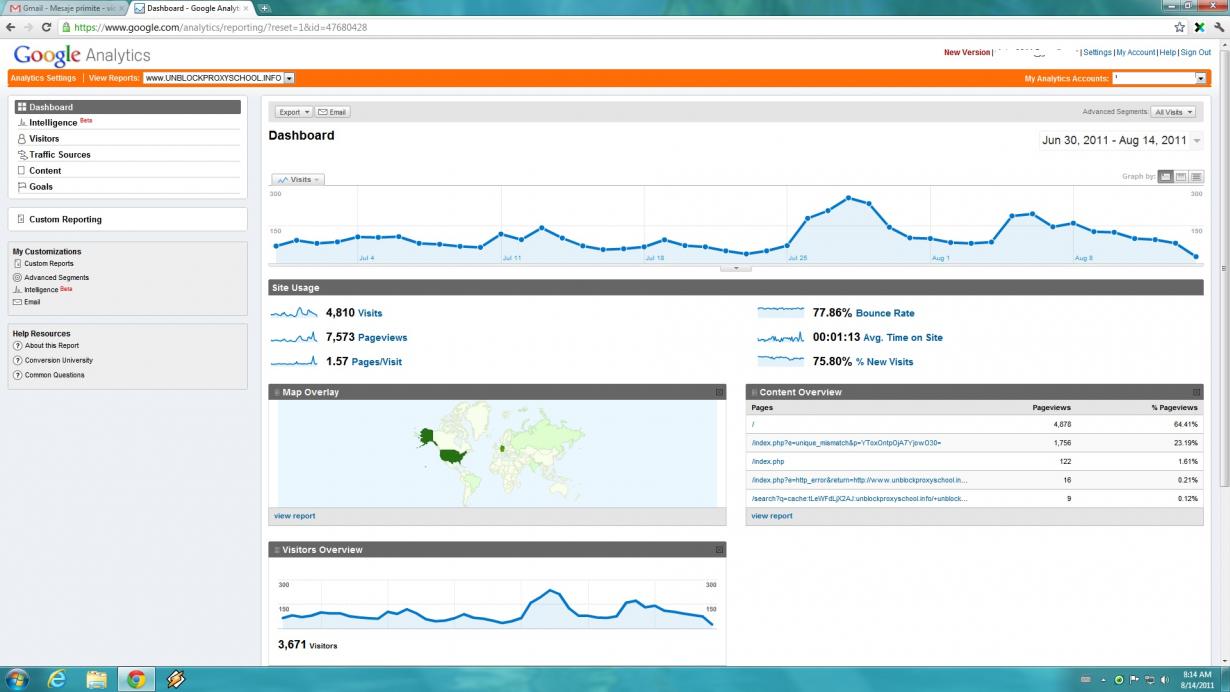Open the Export dropdown

click(x=294, y=112)
